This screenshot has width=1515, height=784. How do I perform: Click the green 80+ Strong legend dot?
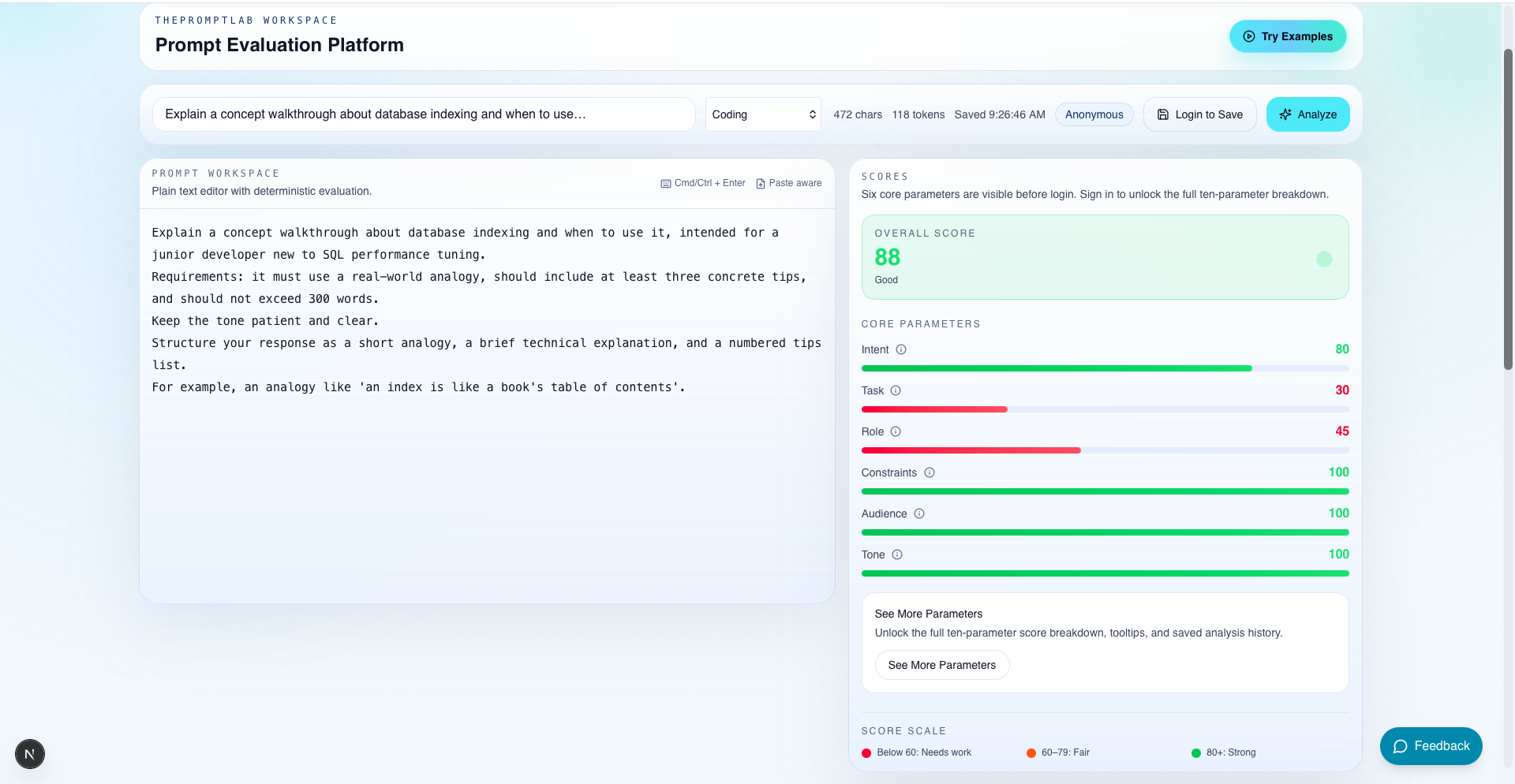pos(1196,753)
